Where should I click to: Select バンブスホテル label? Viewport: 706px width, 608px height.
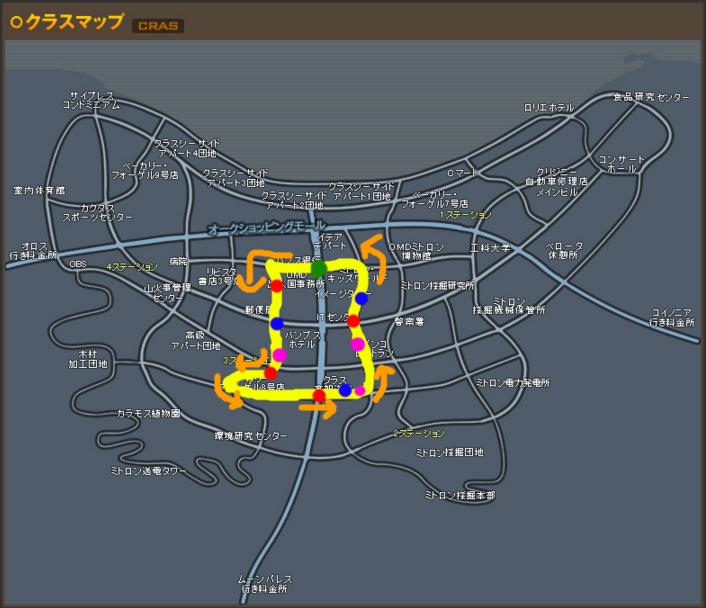(x=302, y=340)
